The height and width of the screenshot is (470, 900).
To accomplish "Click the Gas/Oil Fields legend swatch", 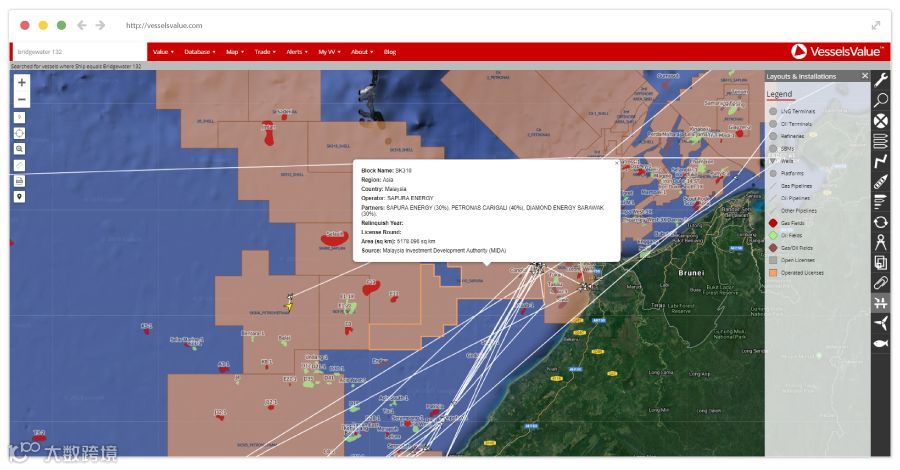I will [x=773, y=248].
